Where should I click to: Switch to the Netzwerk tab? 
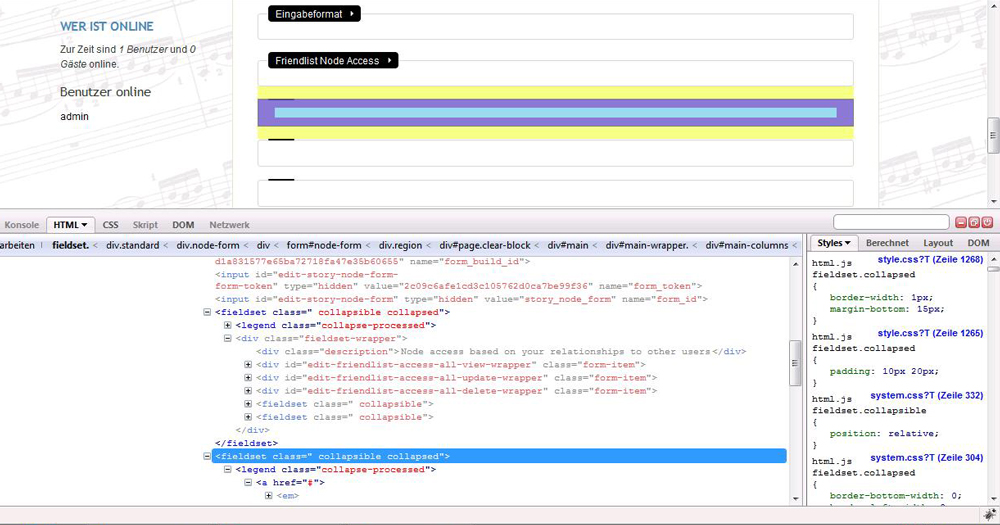[229, 225]
